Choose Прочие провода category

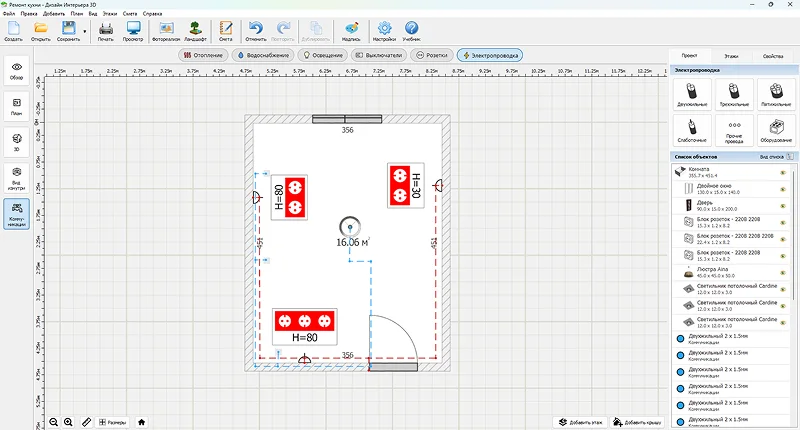[x=734, y=130]
